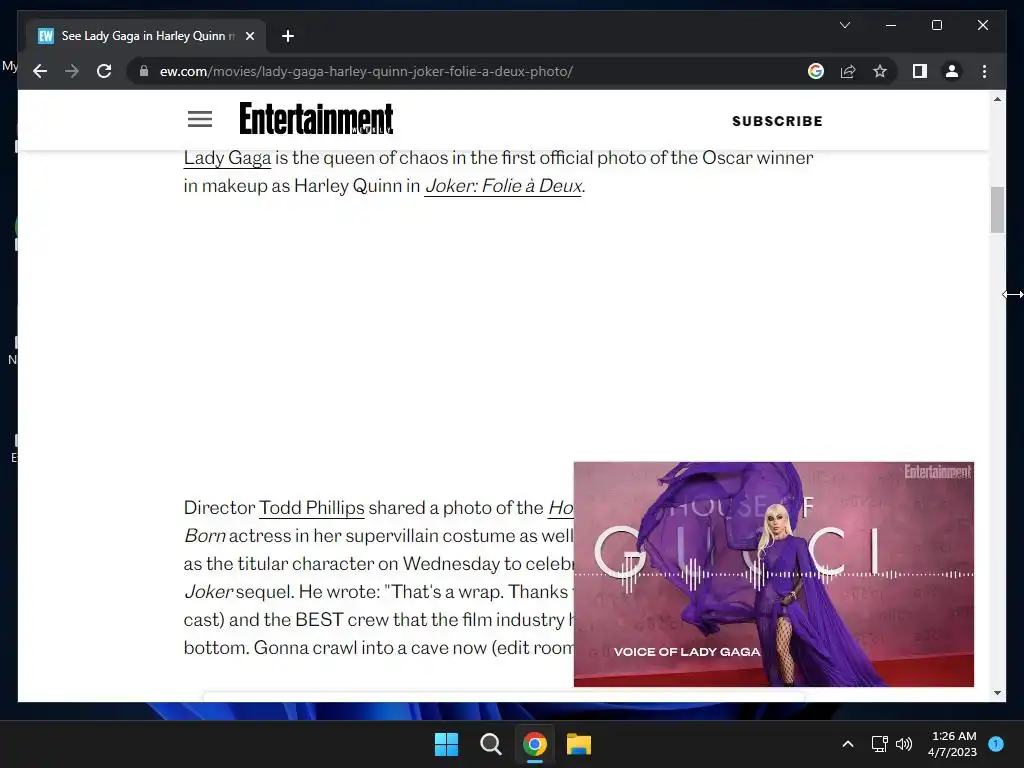
Task: Go back to the previous page
Action: click(x=40, y=71)
